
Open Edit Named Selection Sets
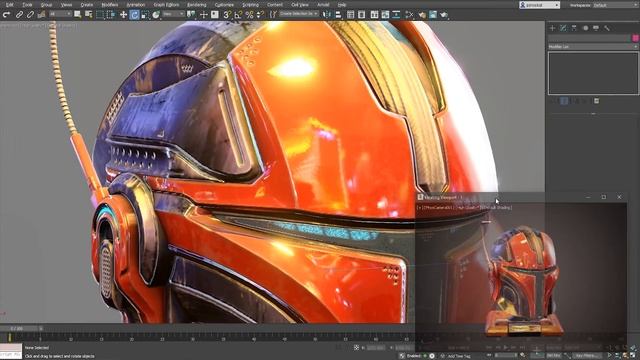[x=273, y=15]
